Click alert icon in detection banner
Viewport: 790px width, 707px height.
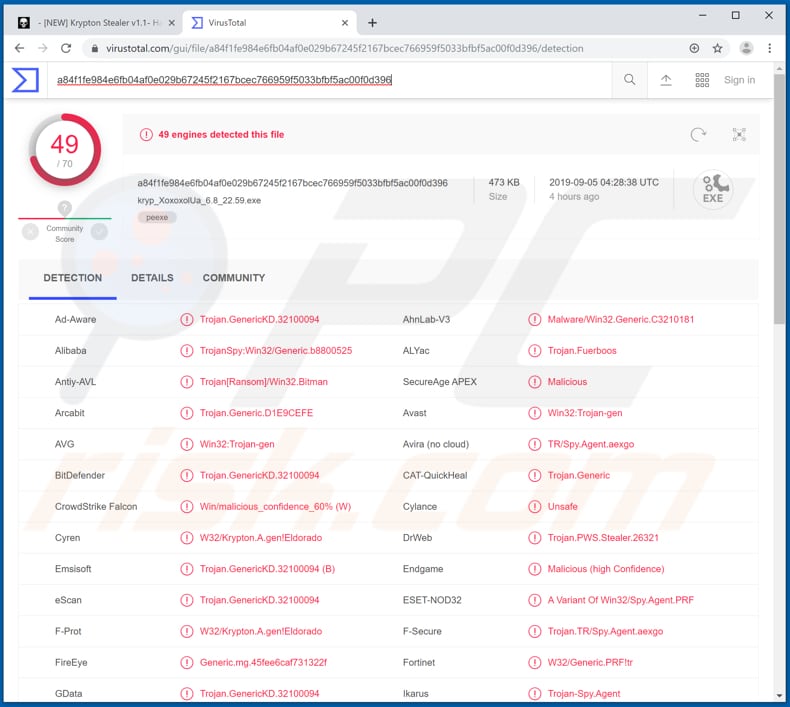click(146, 135)
